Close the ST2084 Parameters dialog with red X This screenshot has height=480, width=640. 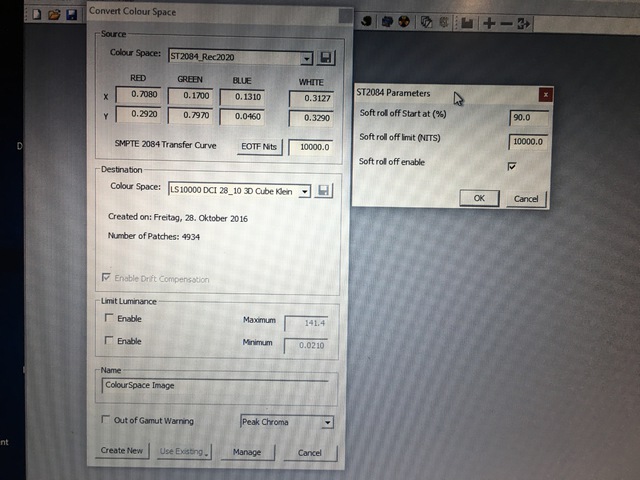[x=545, y=95]
